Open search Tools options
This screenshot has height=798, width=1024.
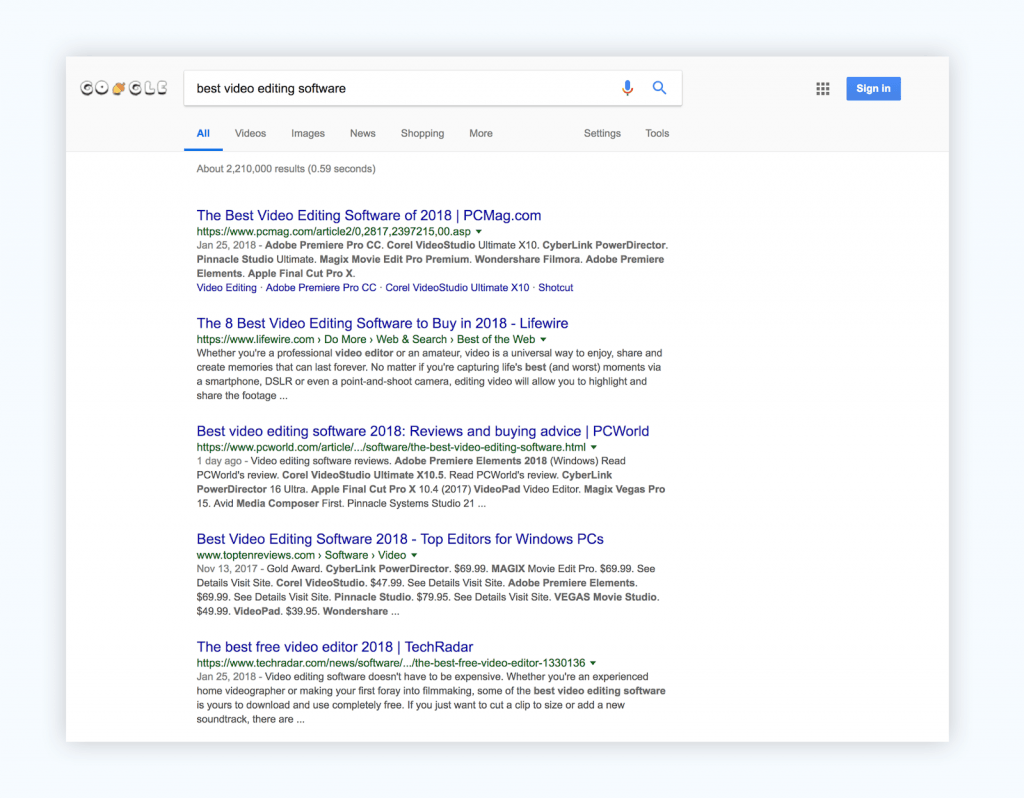[x=657, y=133]
